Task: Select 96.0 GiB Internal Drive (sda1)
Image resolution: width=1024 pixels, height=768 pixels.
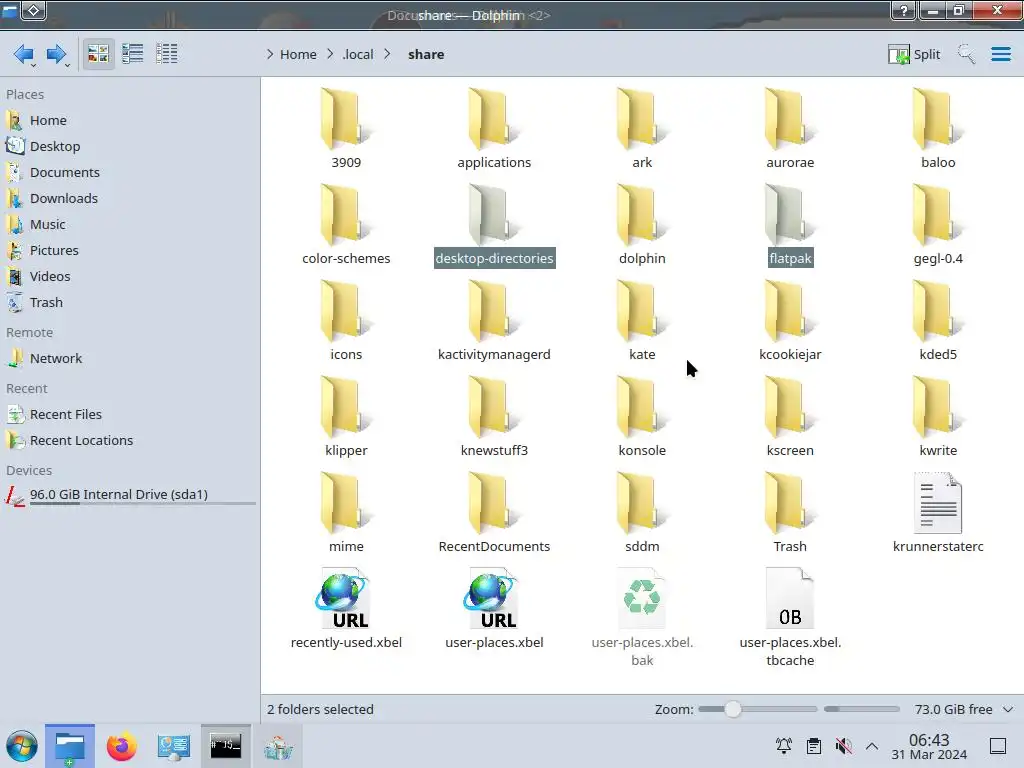Action: (x=118, y=495)
